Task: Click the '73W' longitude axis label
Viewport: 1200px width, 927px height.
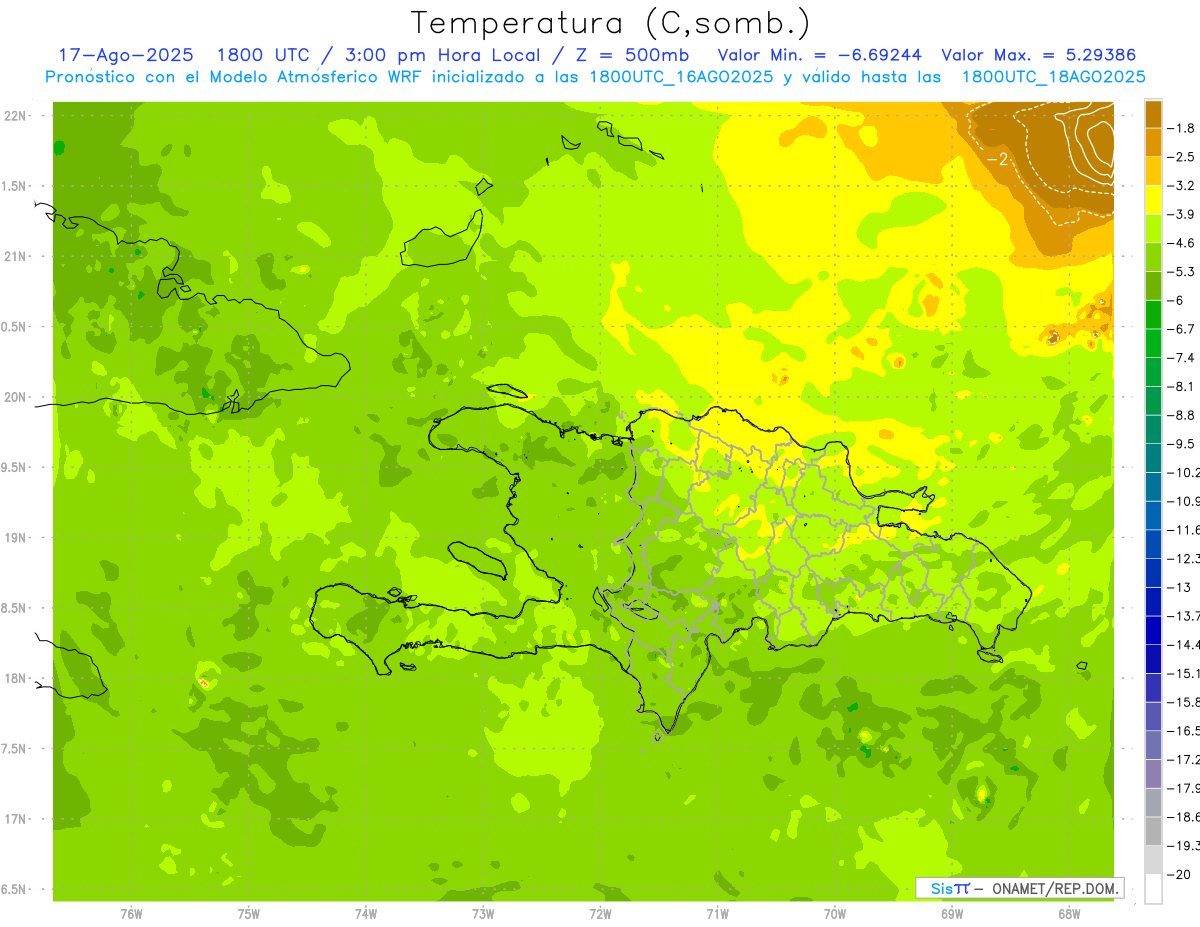Action: pos(483,914)
